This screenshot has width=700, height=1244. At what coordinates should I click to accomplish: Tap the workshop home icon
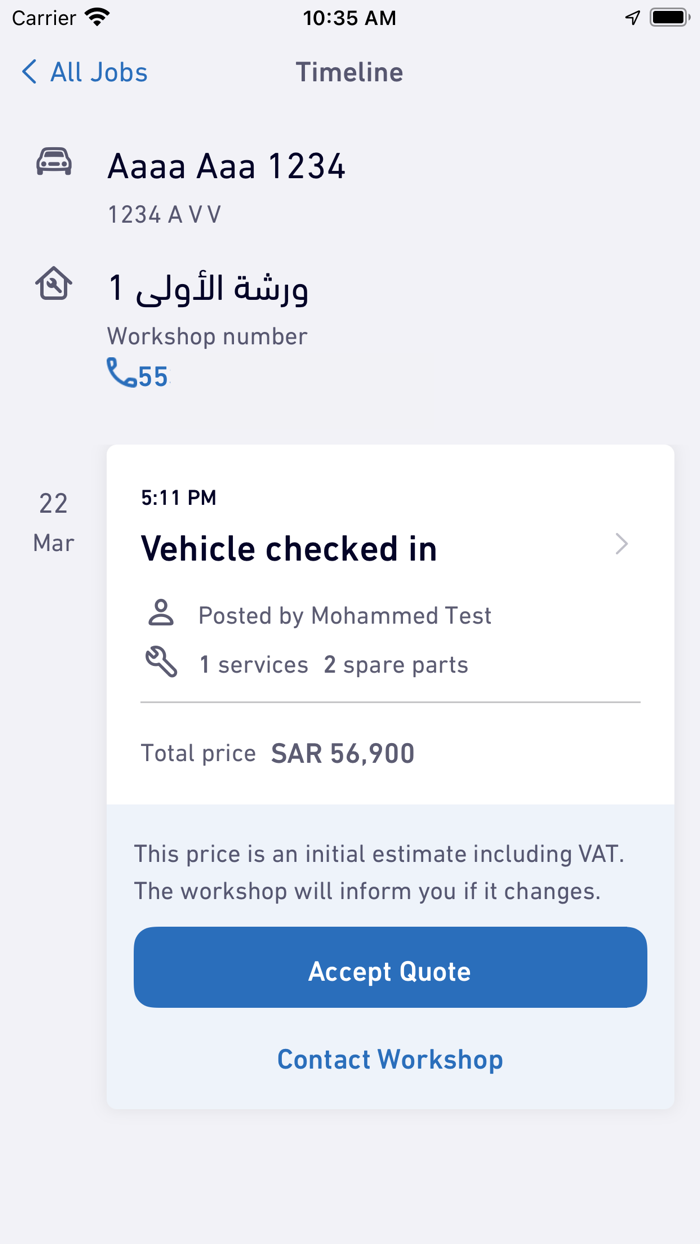point(54,283)
